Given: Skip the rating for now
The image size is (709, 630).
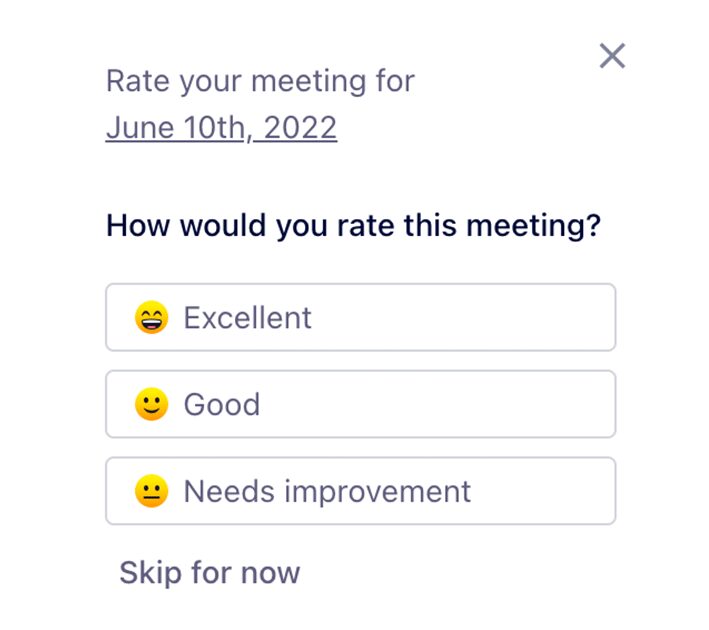Looking at the screenshot, I should pos(209,573).
